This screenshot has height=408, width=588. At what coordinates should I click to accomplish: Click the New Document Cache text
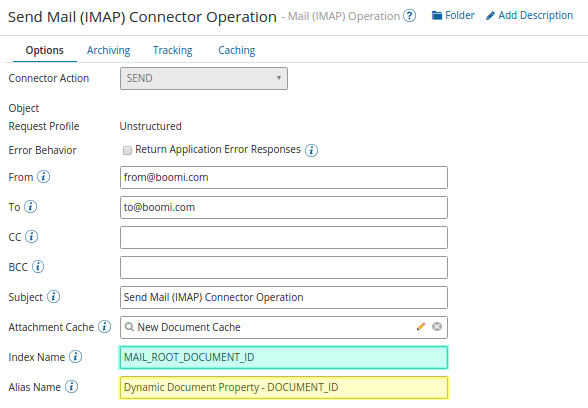coord(189,327)
